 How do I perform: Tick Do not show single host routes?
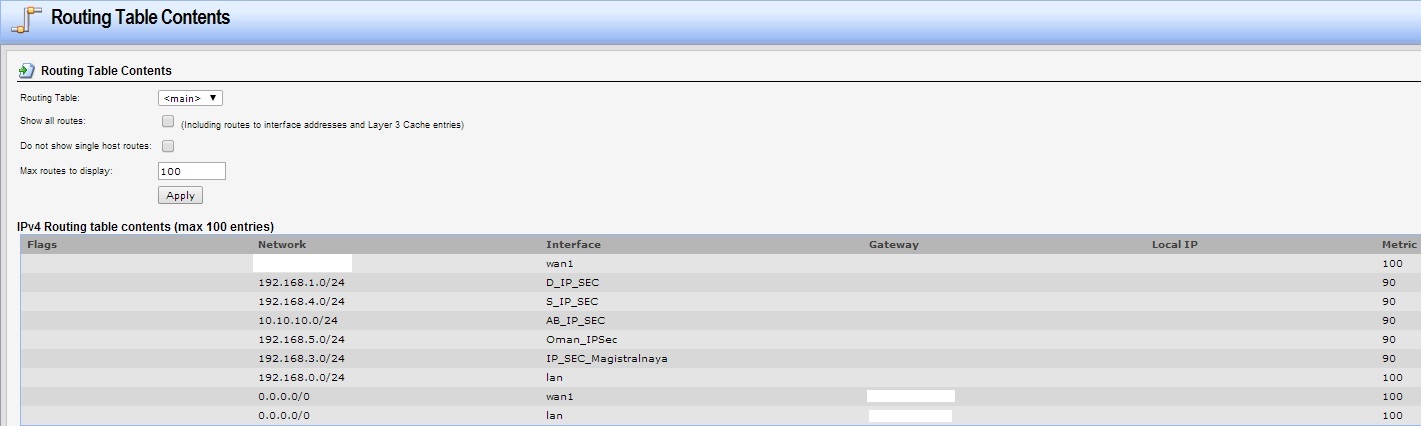[168, 146]
